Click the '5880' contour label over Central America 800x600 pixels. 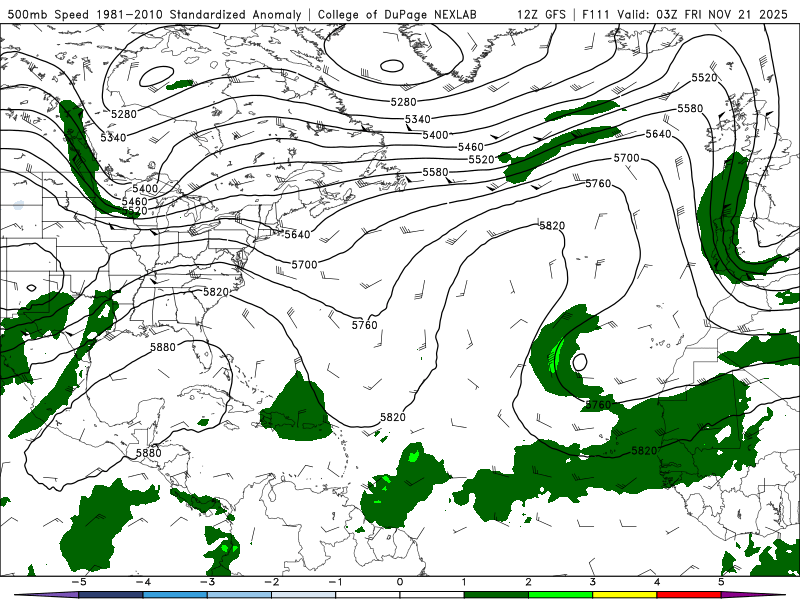(x=148, y=453)
